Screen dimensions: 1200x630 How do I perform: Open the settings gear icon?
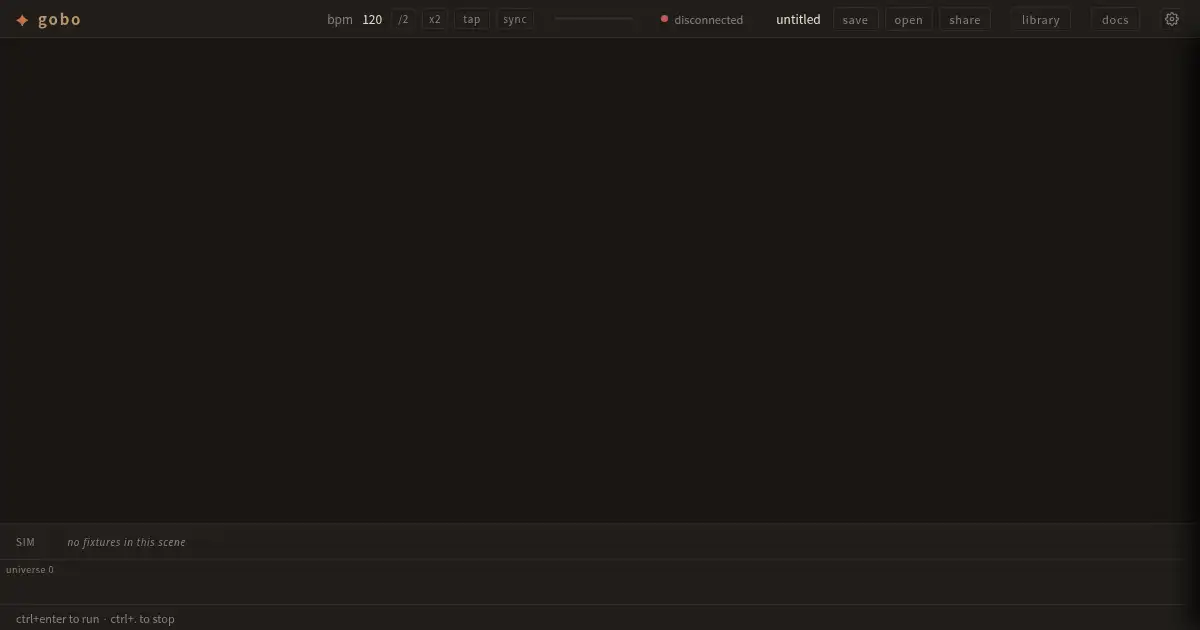pyautogui.click(x=1172, y=19)
